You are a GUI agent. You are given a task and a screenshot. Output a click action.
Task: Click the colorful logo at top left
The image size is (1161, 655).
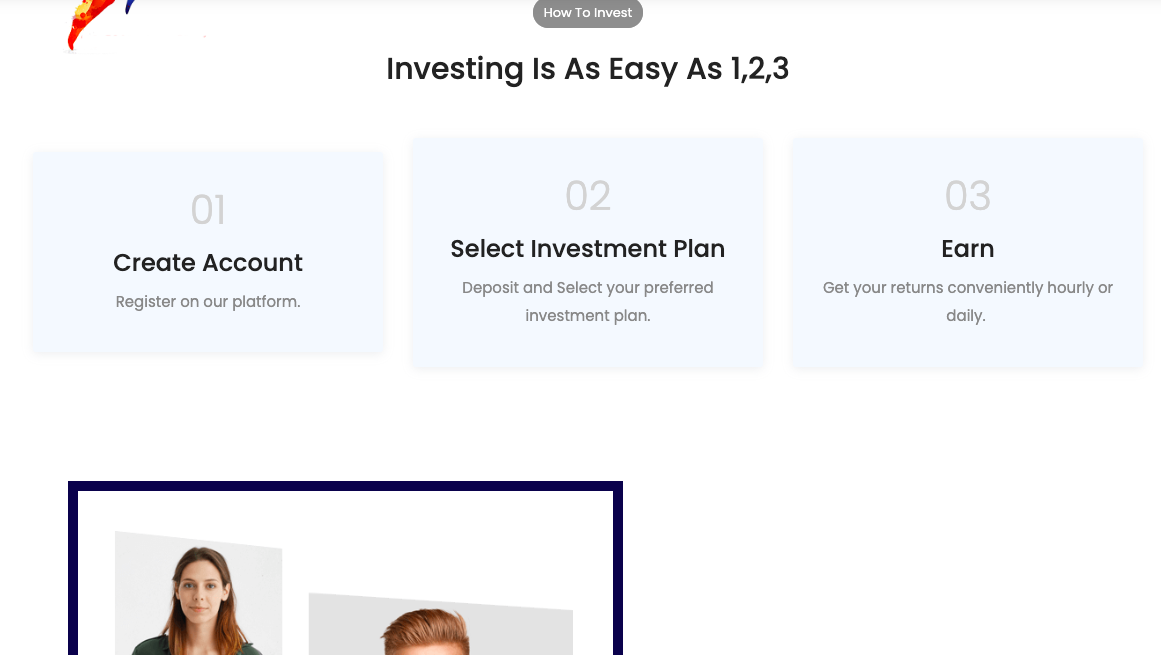(100, 24)
